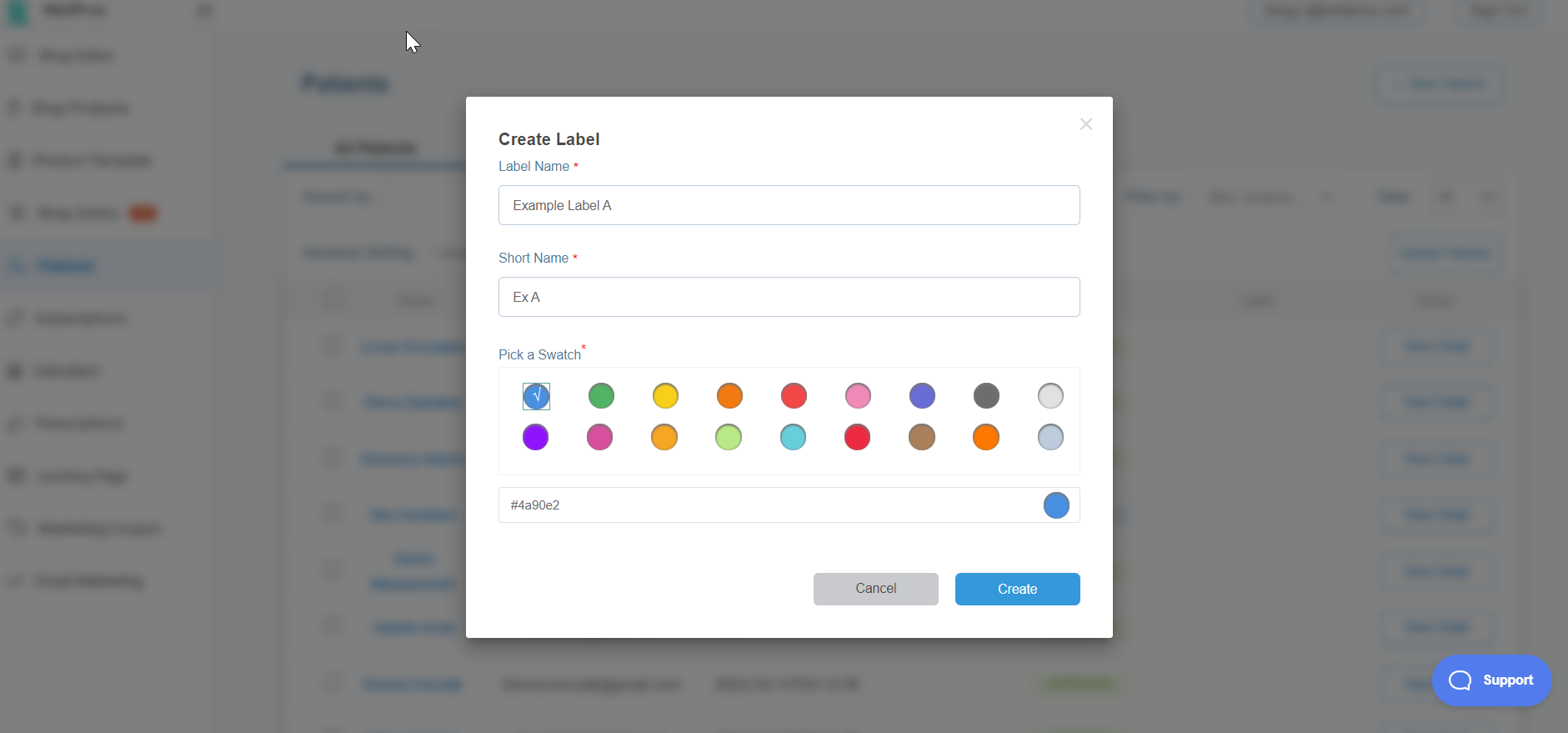Viewport: 1568px width, 733px height.
Task: Choose the teal cyan swatch
Action: tap(793, 437)
